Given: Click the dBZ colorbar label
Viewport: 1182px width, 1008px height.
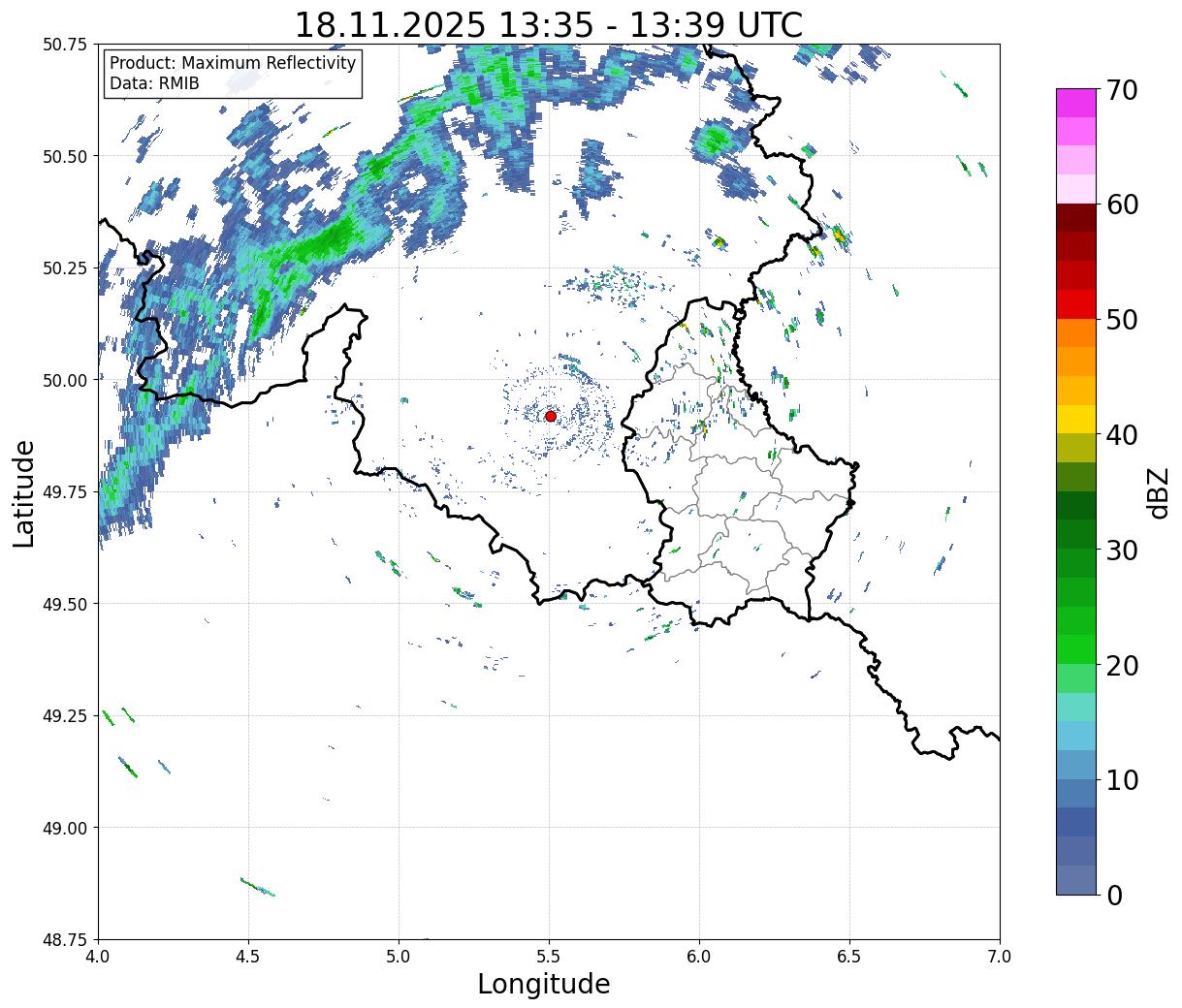Looking at the screenshot, I should [1158, 491].
